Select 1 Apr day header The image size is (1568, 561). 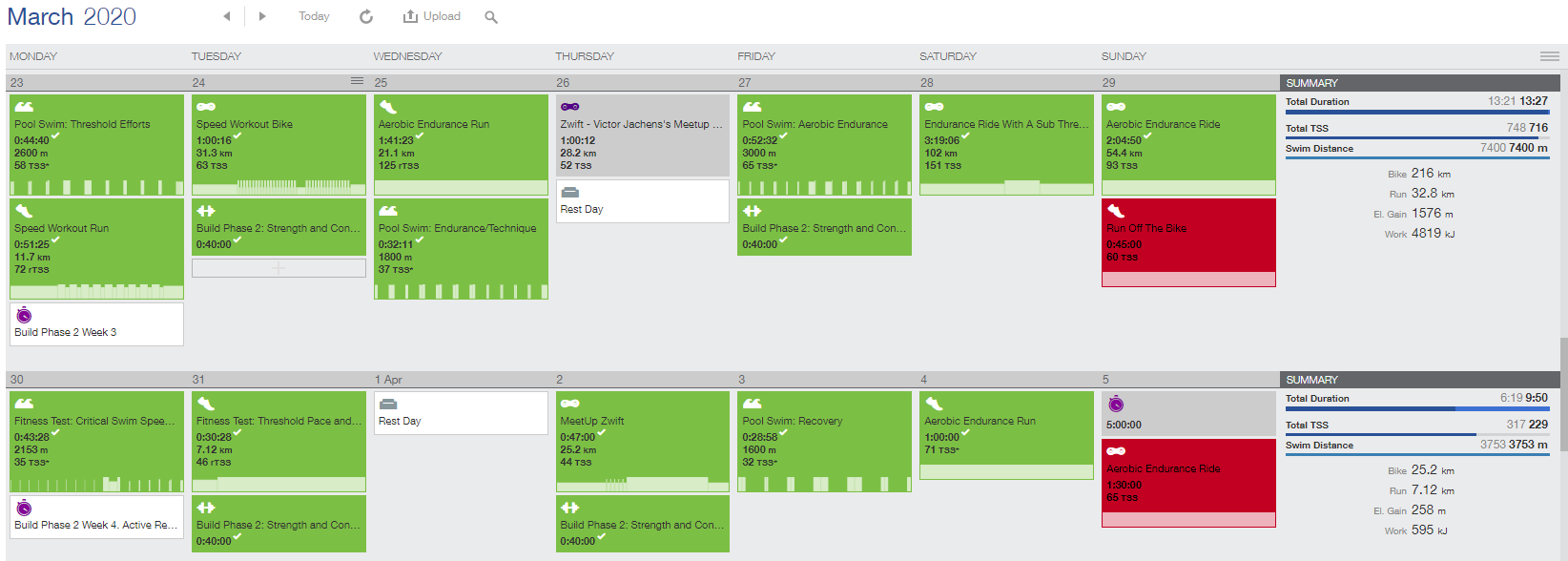tap(388, 380)
